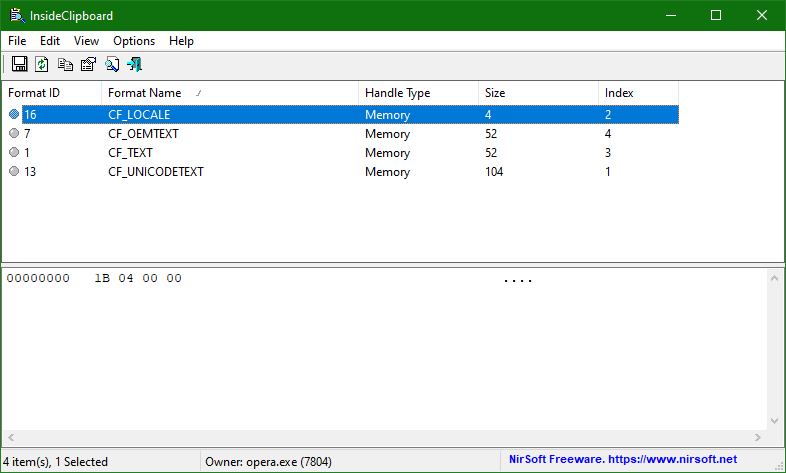This screenshot has width=786, height=473.
Task: Click Index value 4 in CF_OEMTEXT row
Action: click(608, 134)
